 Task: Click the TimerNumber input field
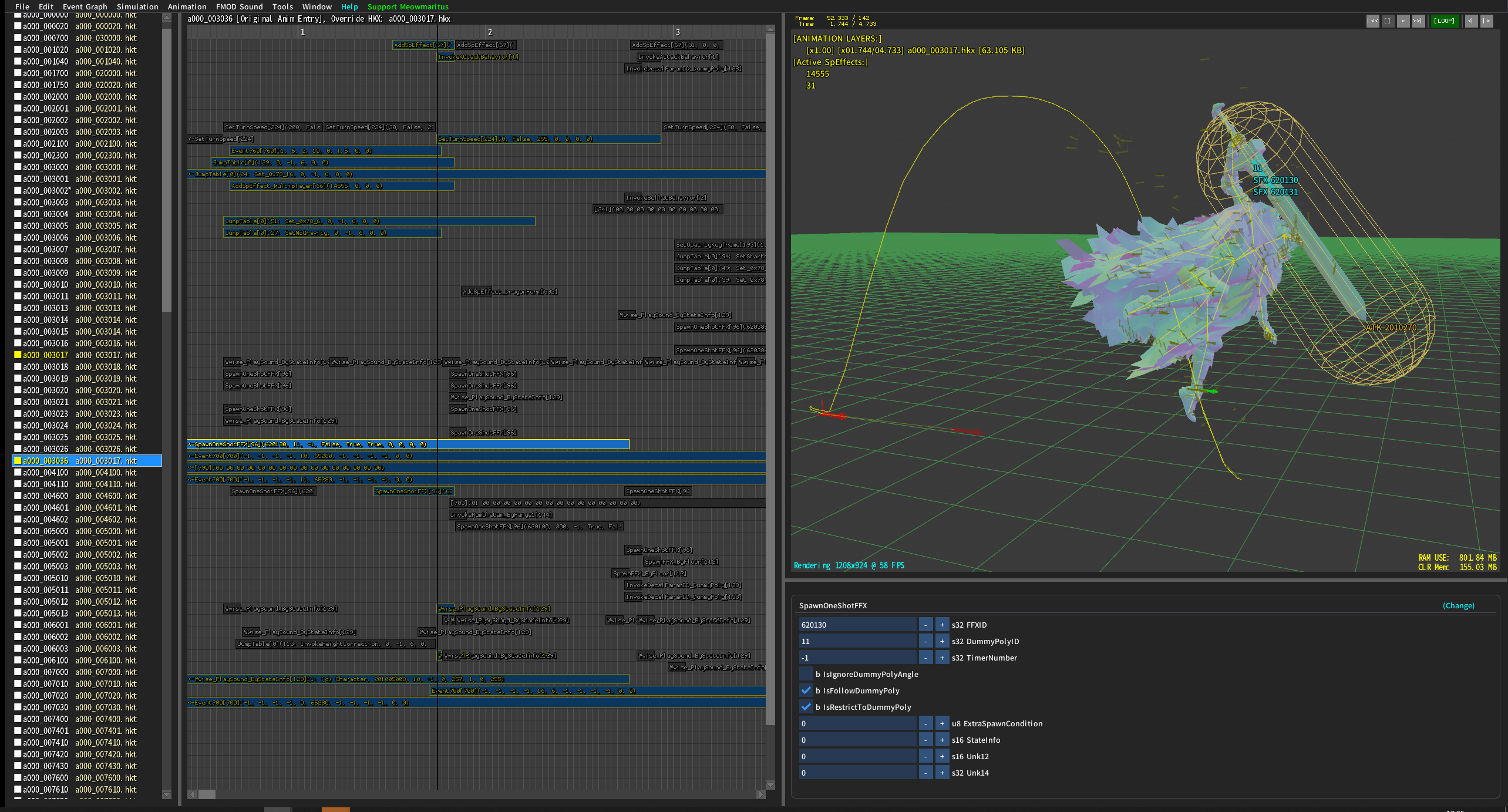[x=857, y=658]
